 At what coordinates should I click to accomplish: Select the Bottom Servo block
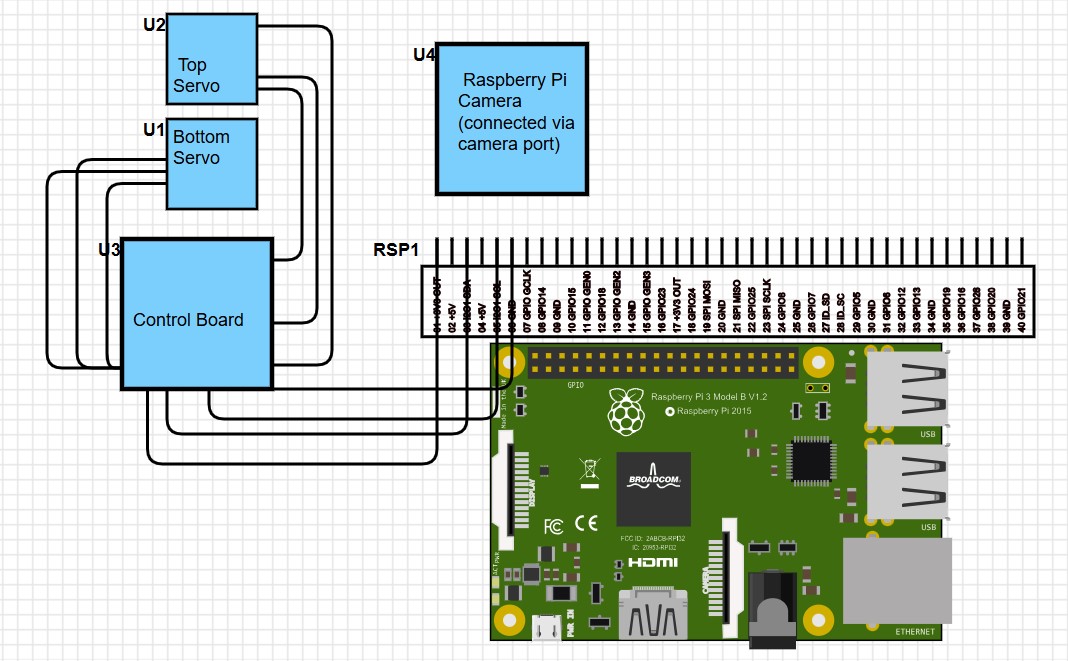[x=212, y=164]
